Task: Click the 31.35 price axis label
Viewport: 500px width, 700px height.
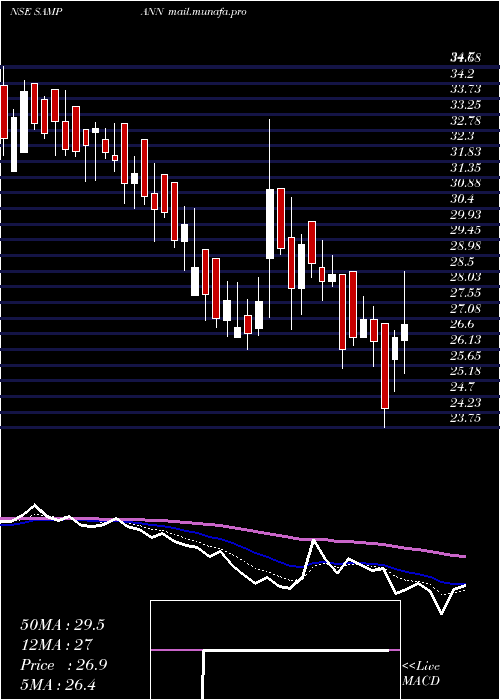Action: (x=466, y=167)
